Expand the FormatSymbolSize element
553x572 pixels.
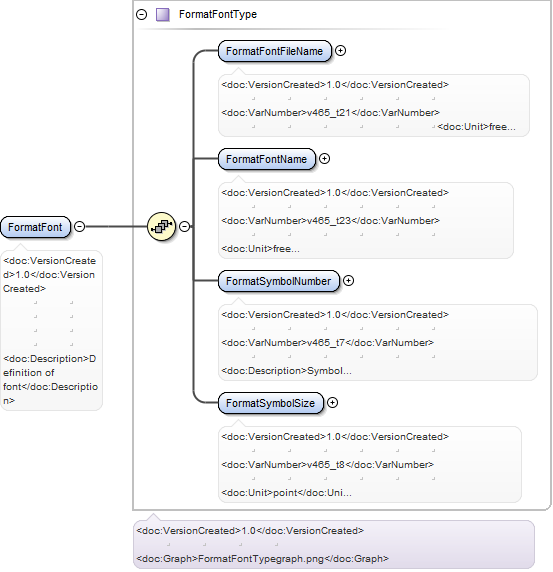click(332, 402)
